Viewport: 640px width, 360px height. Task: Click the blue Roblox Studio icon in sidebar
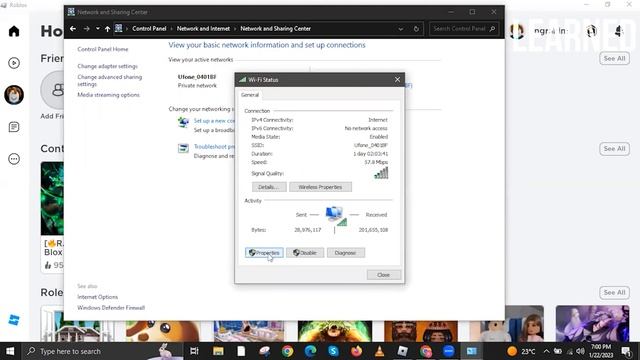click(14, 320)
